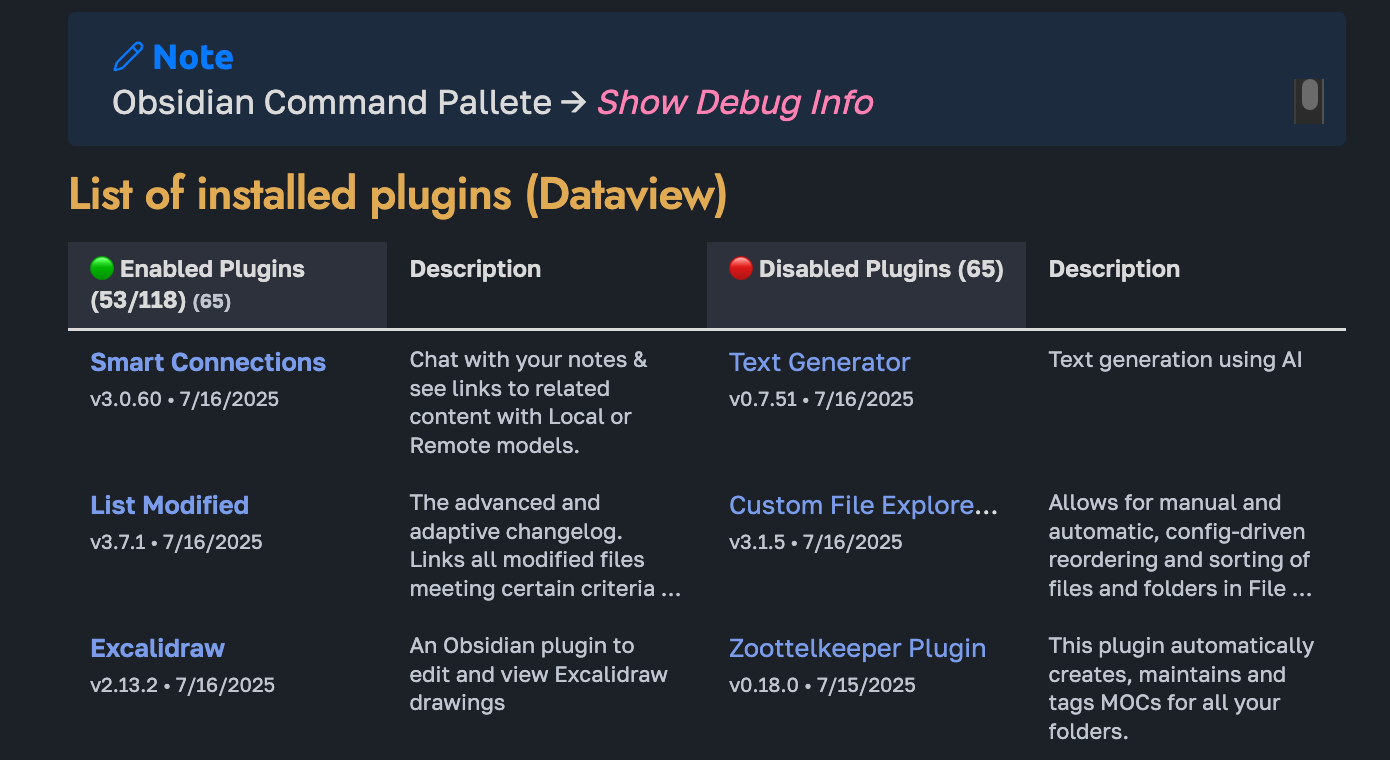Click the Text Generator description text
This screenshot has height=760, width=1390.
pyautogui.click(x=1175, y=360)
